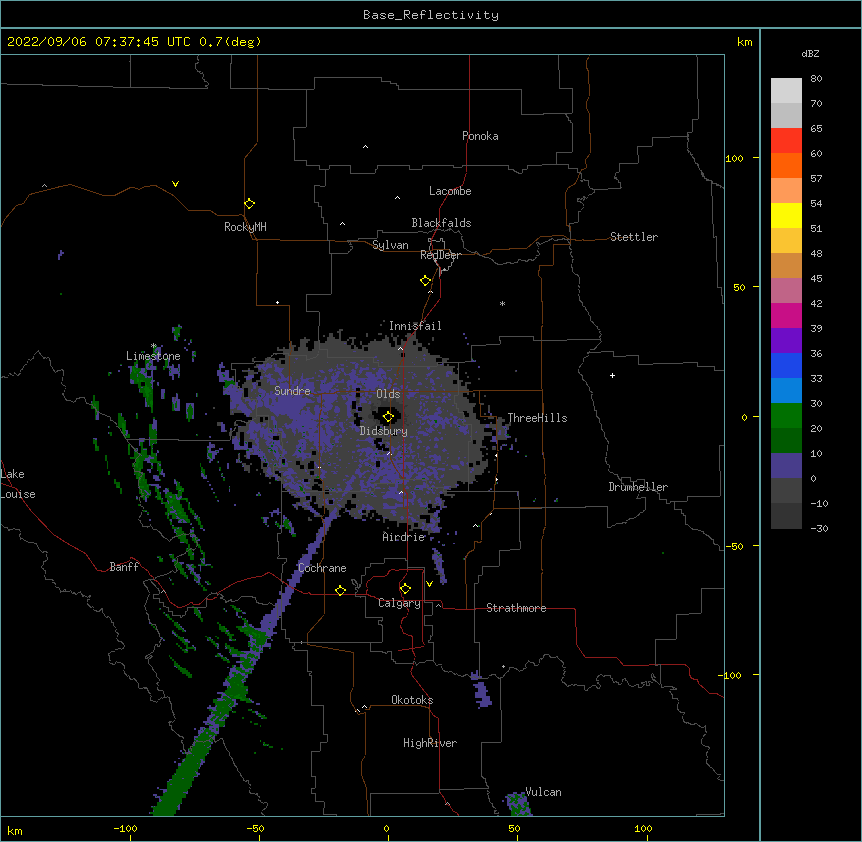
Task: Click the Blackfalds city label
Action: click(x=441, y=223)
